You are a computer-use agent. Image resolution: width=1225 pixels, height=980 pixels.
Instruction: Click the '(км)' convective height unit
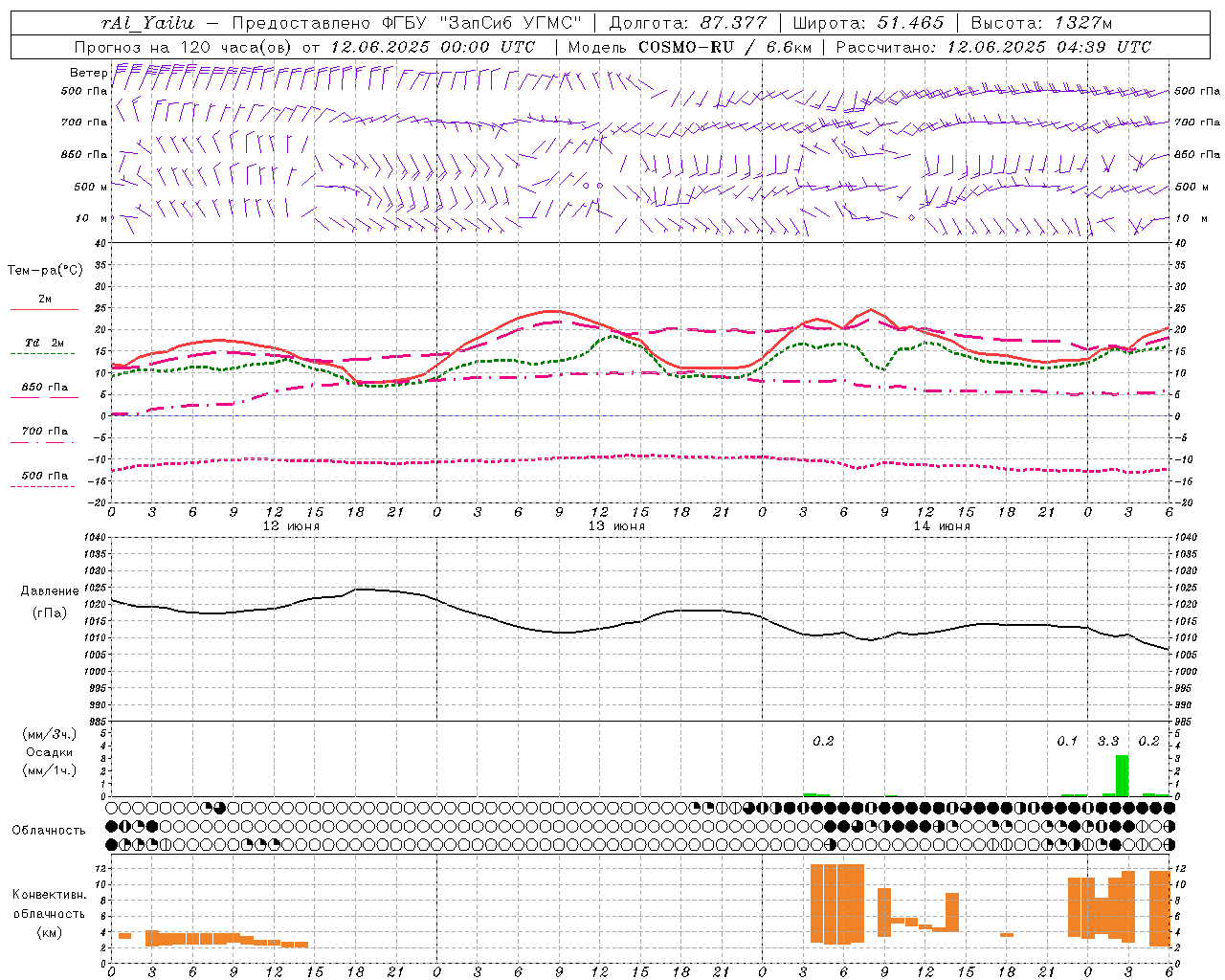(49, 931)
